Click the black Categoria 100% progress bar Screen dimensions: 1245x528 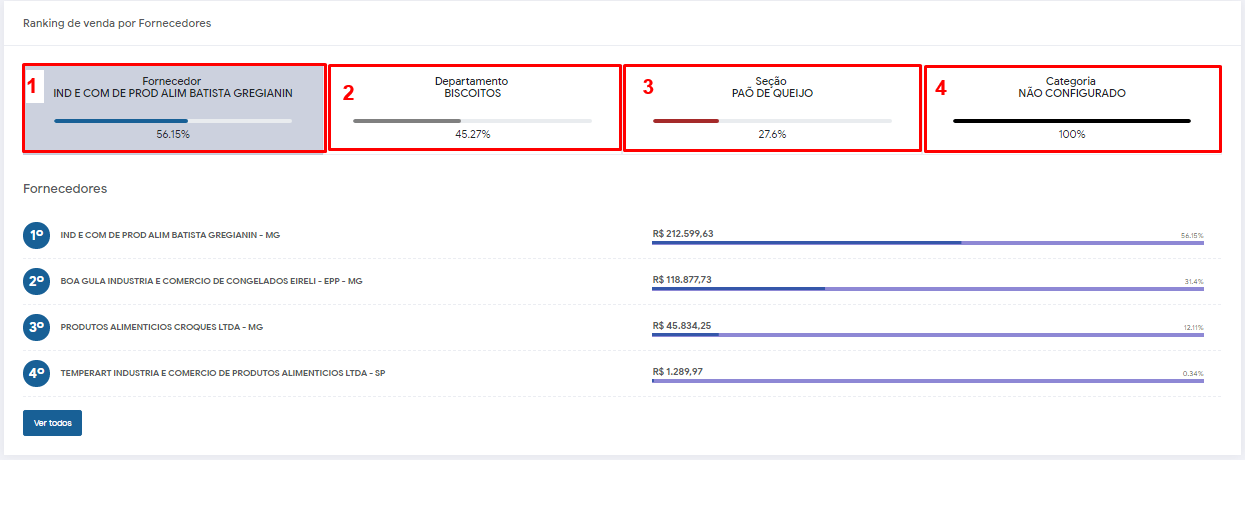click(x=1071, y=121)
